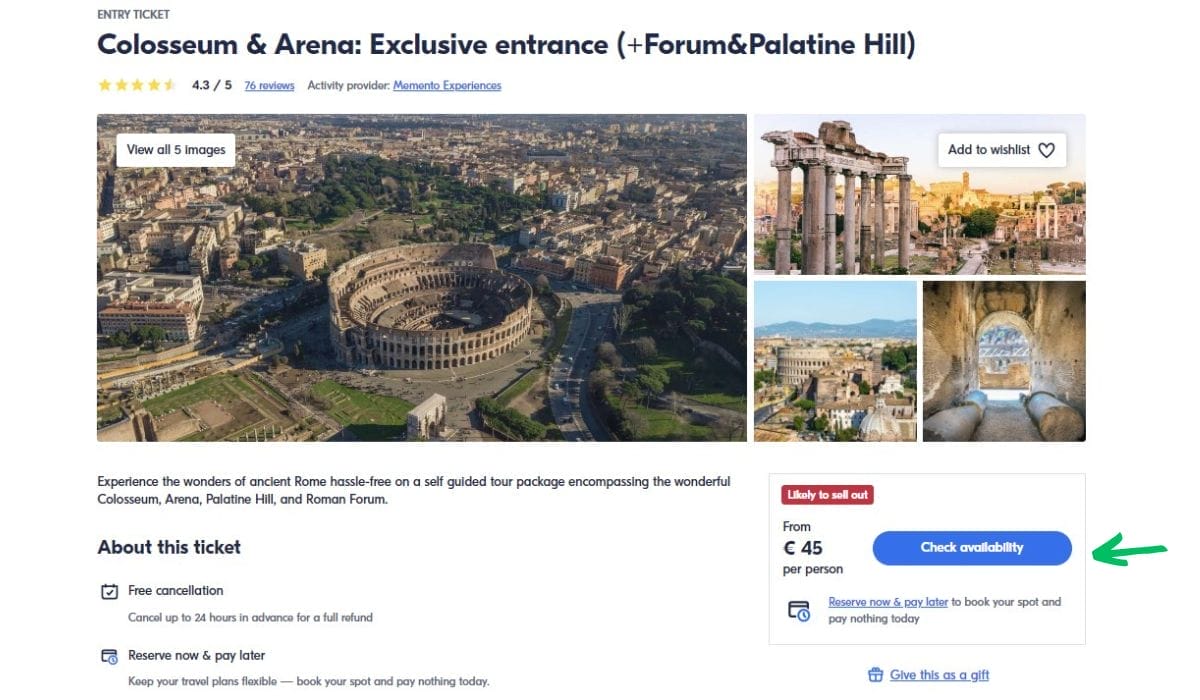Click the reserve now wallet icon in About section
The height and width of the screenshot is (700, 1200).
pyautogui.click(x=110, y=656)
